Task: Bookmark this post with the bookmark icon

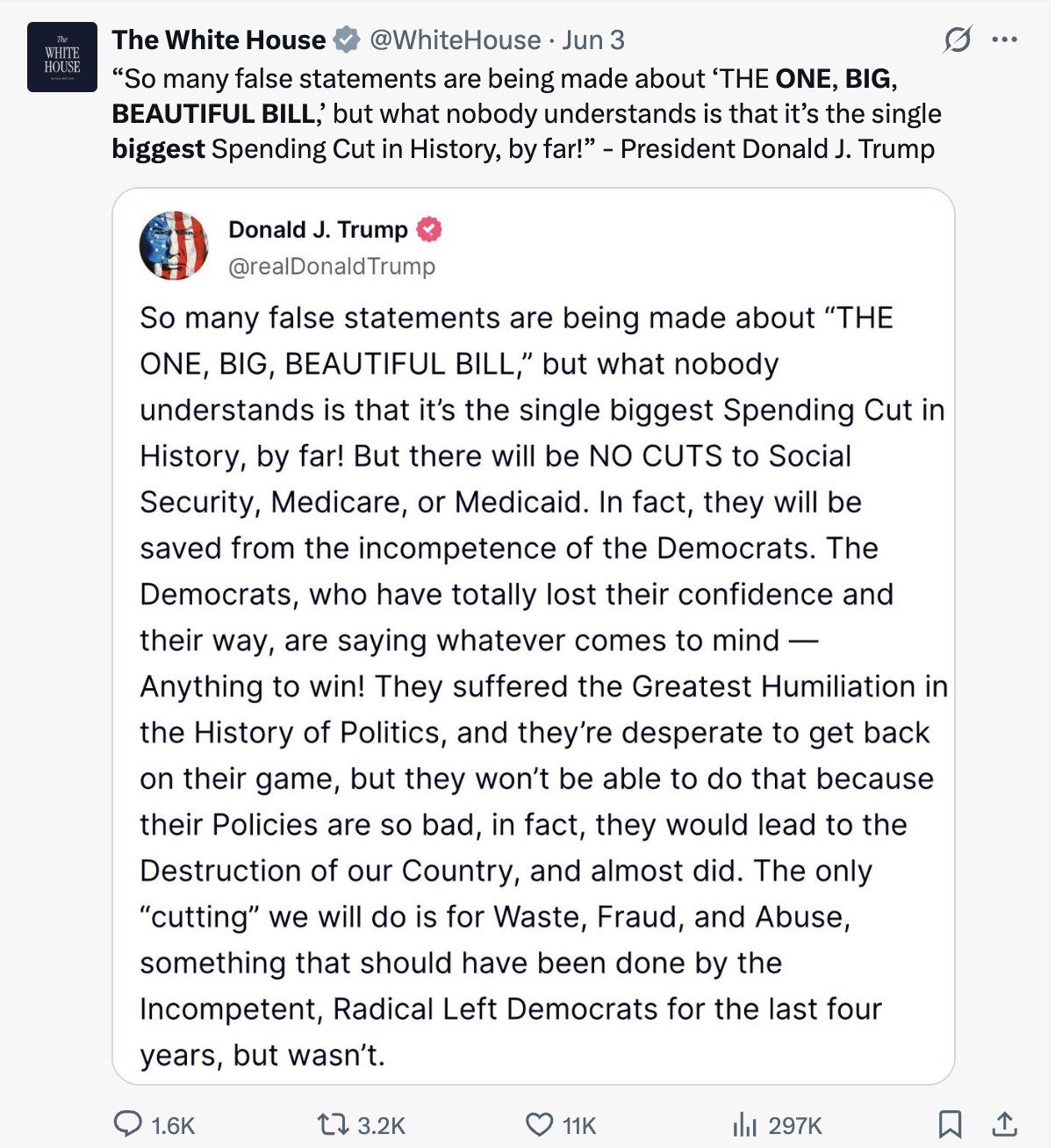Action: click(950, 1123)
